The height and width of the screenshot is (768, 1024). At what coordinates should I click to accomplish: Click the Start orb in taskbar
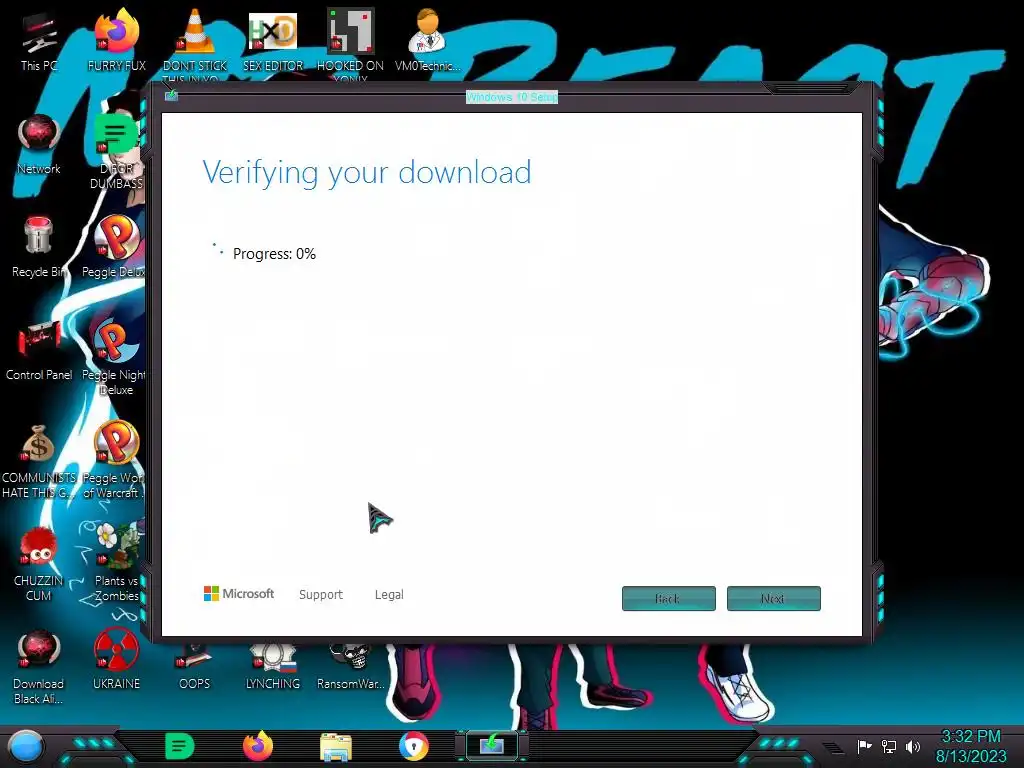click(x=26, y=746)
